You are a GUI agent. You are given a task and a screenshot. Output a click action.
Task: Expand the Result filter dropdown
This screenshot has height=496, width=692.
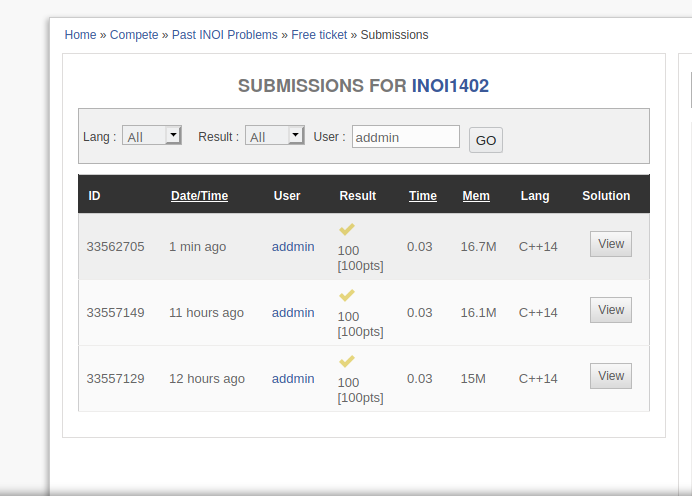[x=275, y=136]
